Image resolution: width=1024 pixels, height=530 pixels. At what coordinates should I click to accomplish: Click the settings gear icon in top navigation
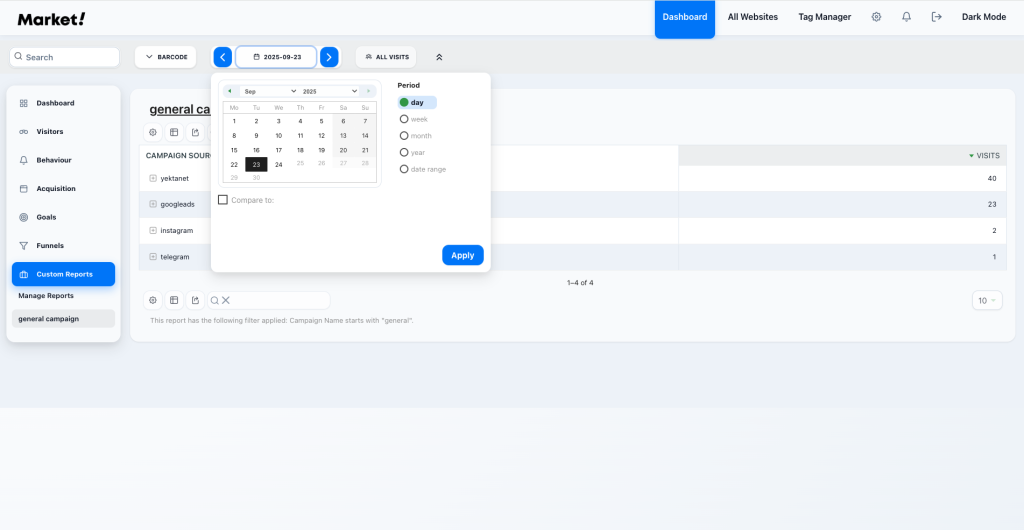876,17
